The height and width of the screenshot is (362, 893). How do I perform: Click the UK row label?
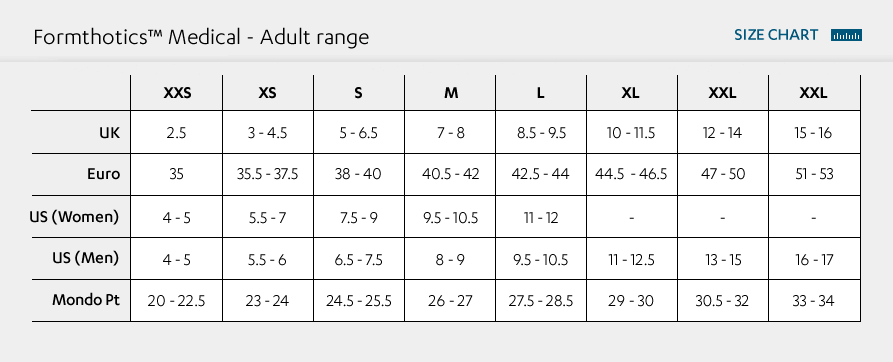[x=109, y=133]
